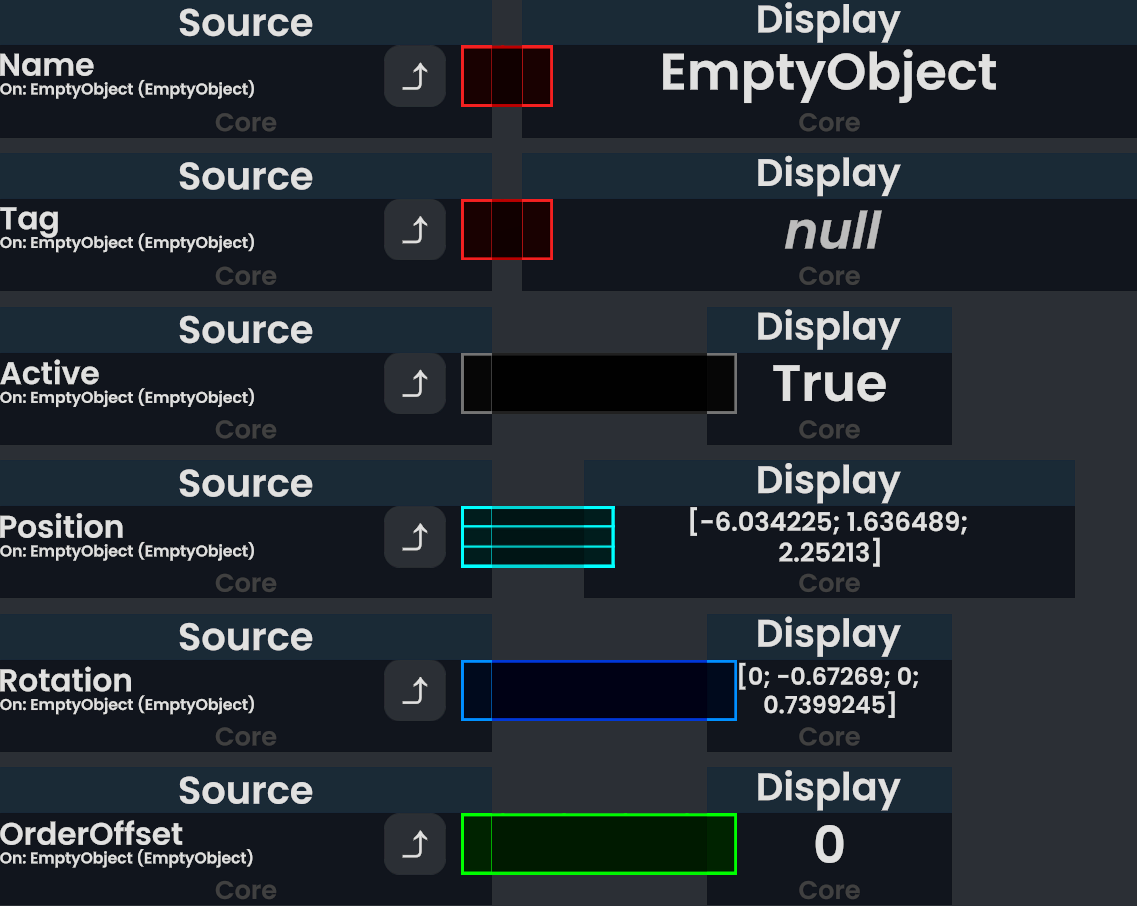Click the arrow icon on the OrderOffset source node
The width and height of the screenshot is (1137, 906).
[x=414, y=844]
